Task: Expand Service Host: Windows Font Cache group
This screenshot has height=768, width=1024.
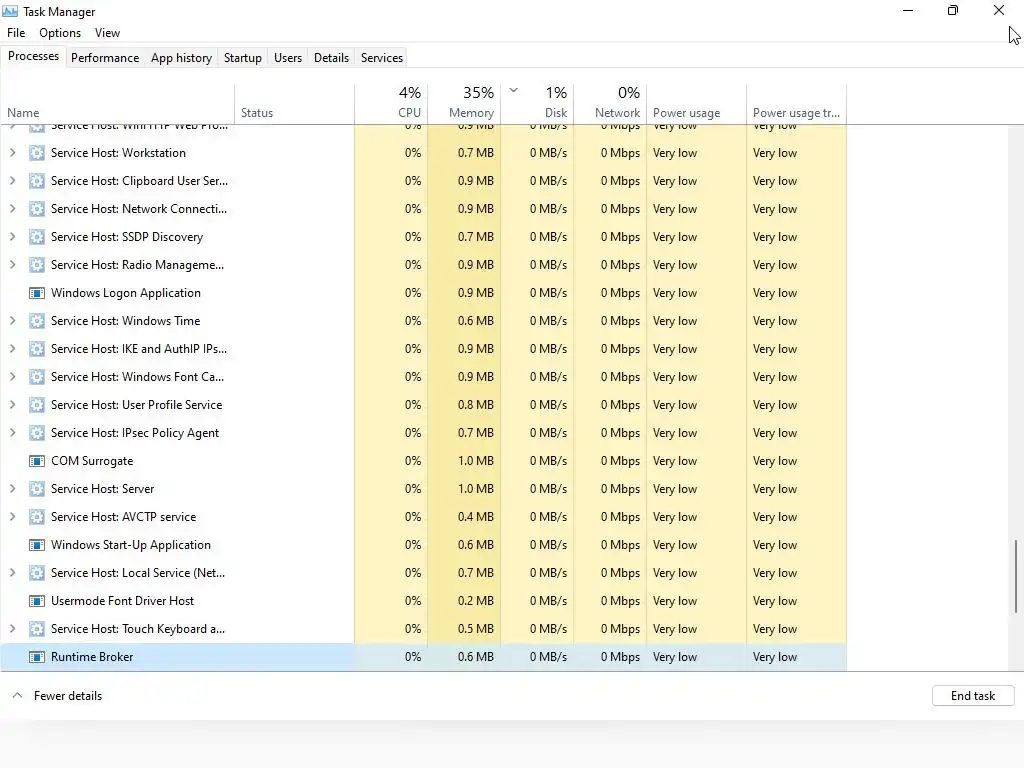Action: (x=12, y=377)
